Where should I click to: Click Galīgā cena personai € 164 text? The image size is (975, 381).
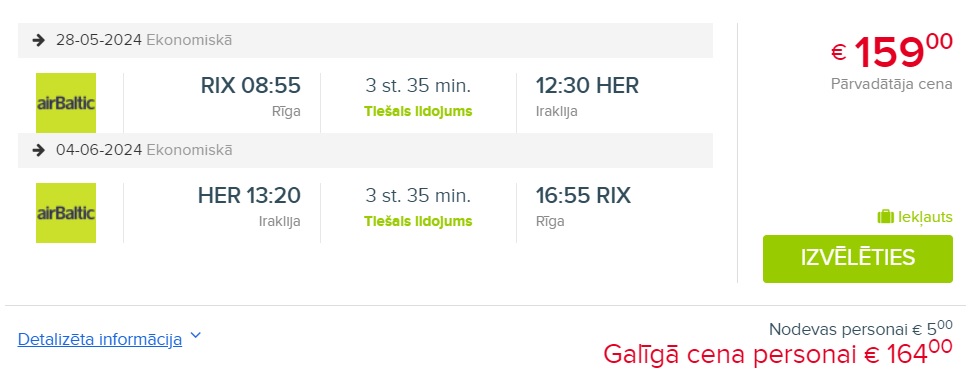coord(777,354)
